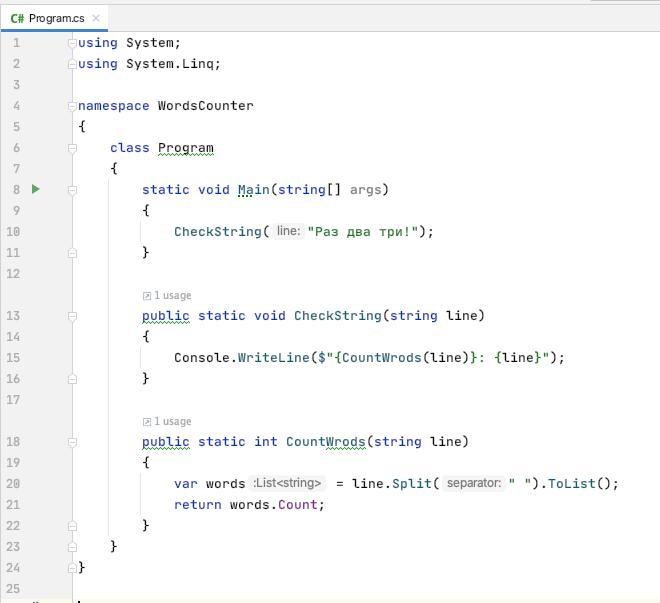Click usage icon above CountWrods method
Screen dimensions: 660x603
[146, 422]
